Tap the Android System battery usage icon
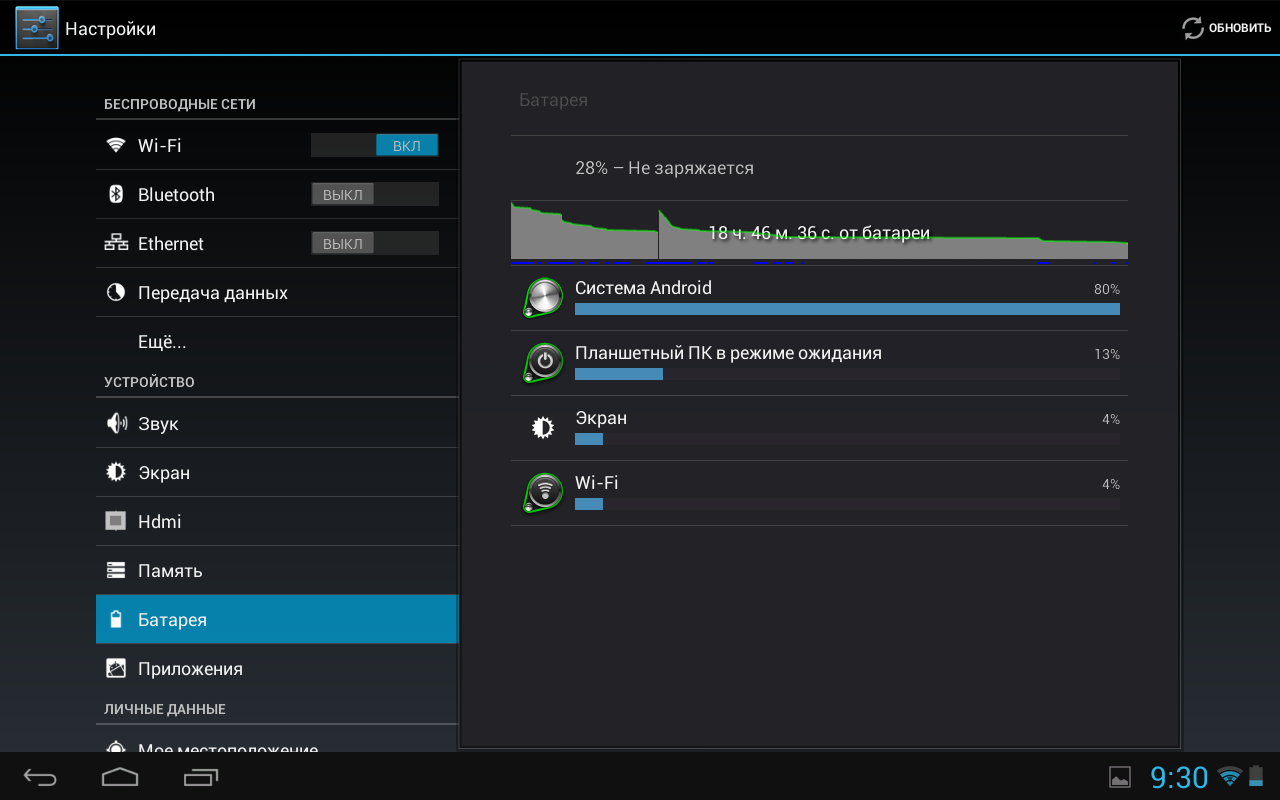1280x800 pixels. (x=544, y=297)
